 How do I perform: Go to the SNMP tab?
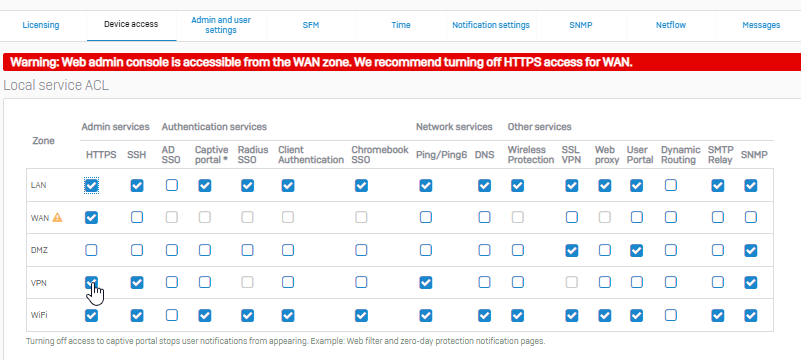pos(581,25)
